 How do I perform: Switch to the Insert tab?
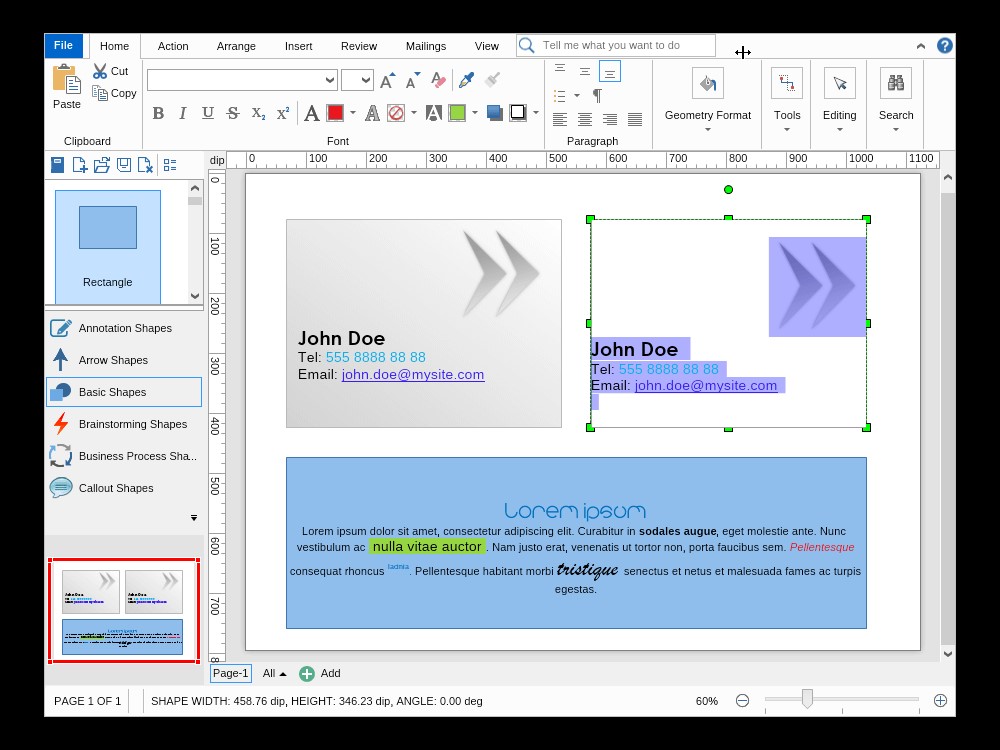coord(298,46)
